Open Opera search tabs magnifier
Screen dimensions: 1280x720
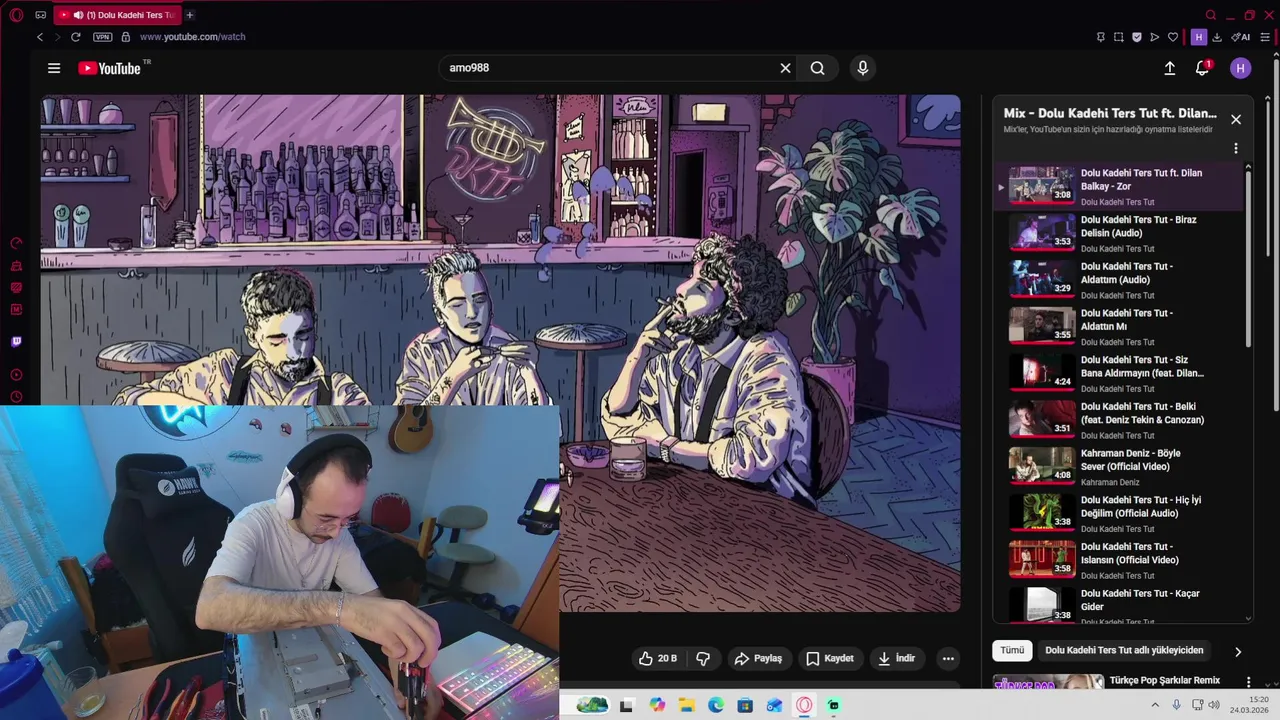(1211, 15)
